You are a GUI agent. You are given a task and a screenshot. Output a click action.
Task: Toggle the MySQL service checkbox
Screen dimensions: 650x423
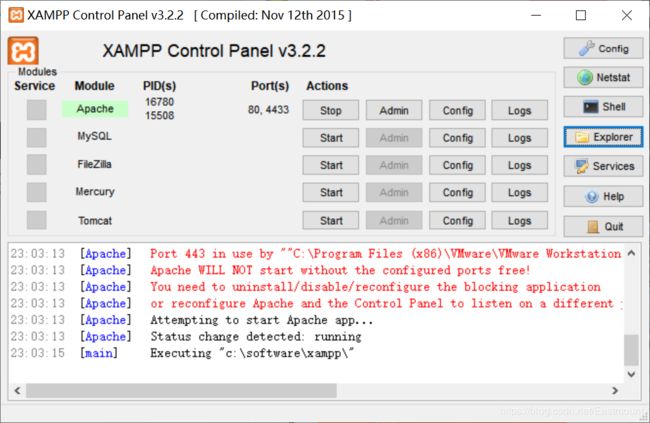pos(36,137)
